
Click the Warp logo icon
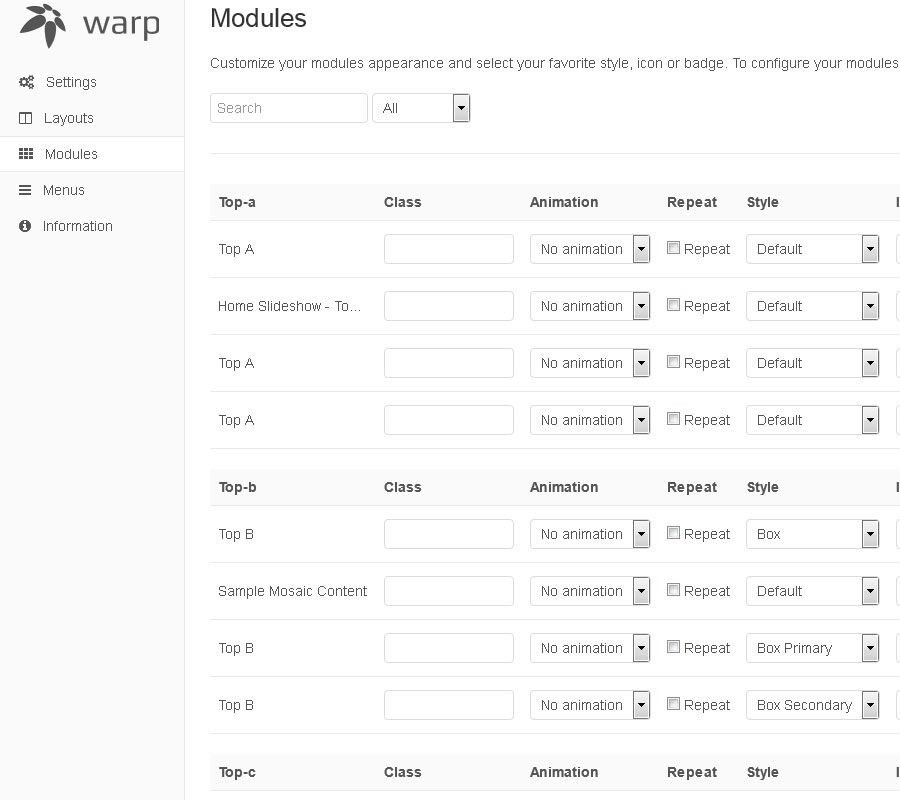click(44, 25)
